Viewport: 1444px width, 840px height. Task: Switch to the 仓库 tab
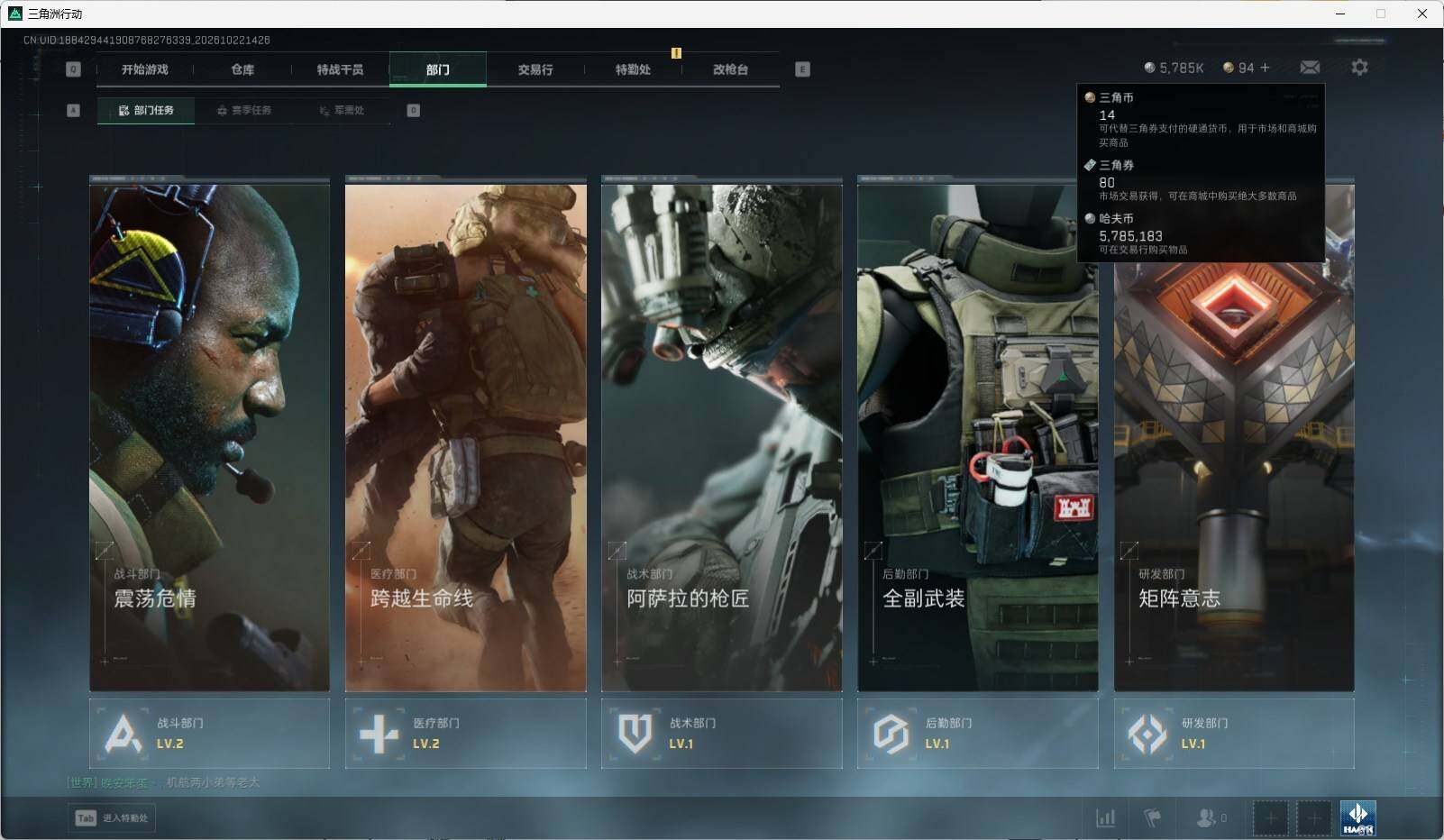point(242,69)
